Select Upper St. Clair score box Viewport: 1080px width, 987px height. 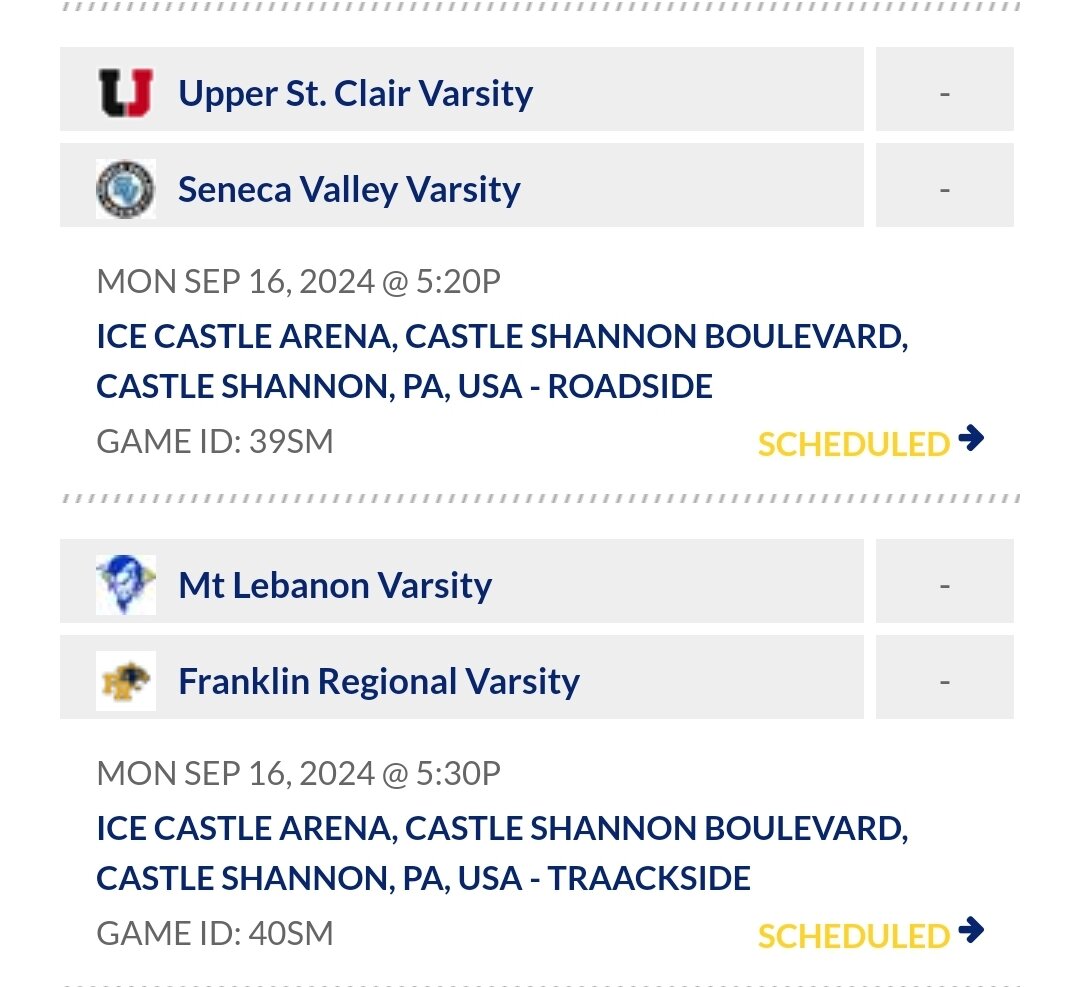pos(944,89)
